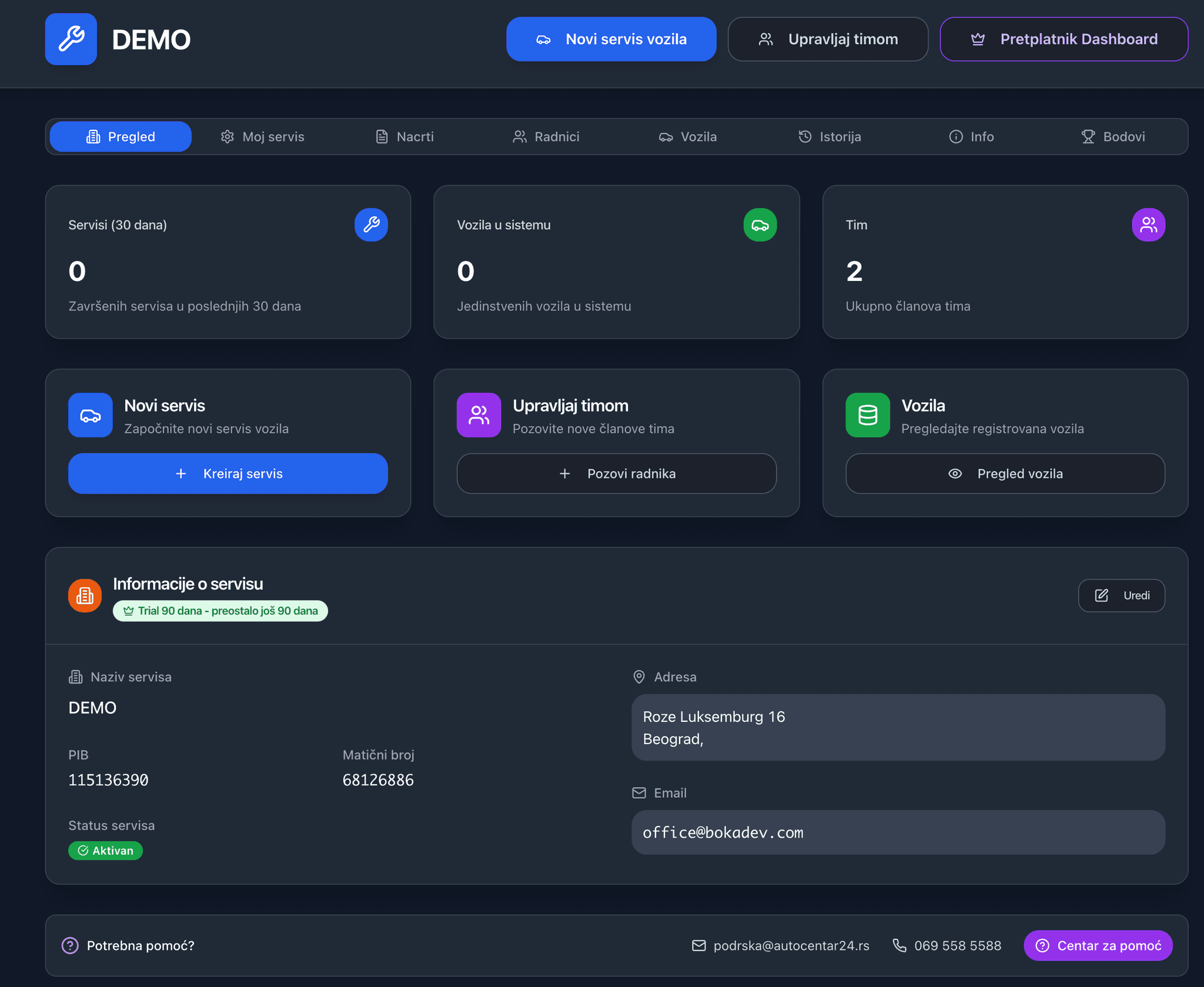Click the Trial 90 dana badge
This screenshot has width=1204, height=987.
[x=220, y=610]
